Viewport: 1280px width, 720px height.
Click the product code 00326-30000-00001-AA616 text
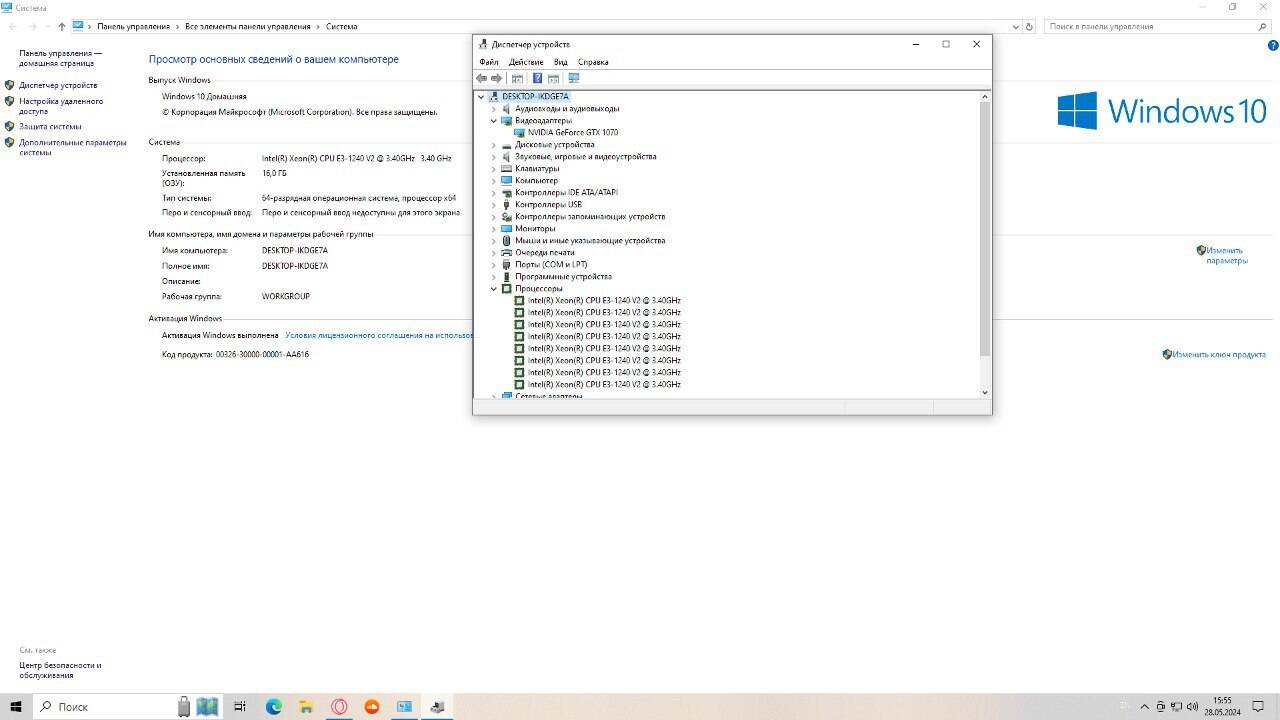tap(262, 354)
